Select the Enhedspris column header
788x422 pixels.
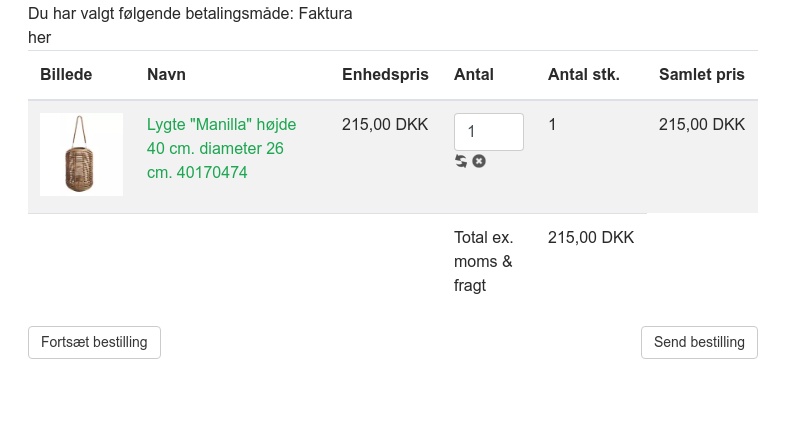pos(385,75)
